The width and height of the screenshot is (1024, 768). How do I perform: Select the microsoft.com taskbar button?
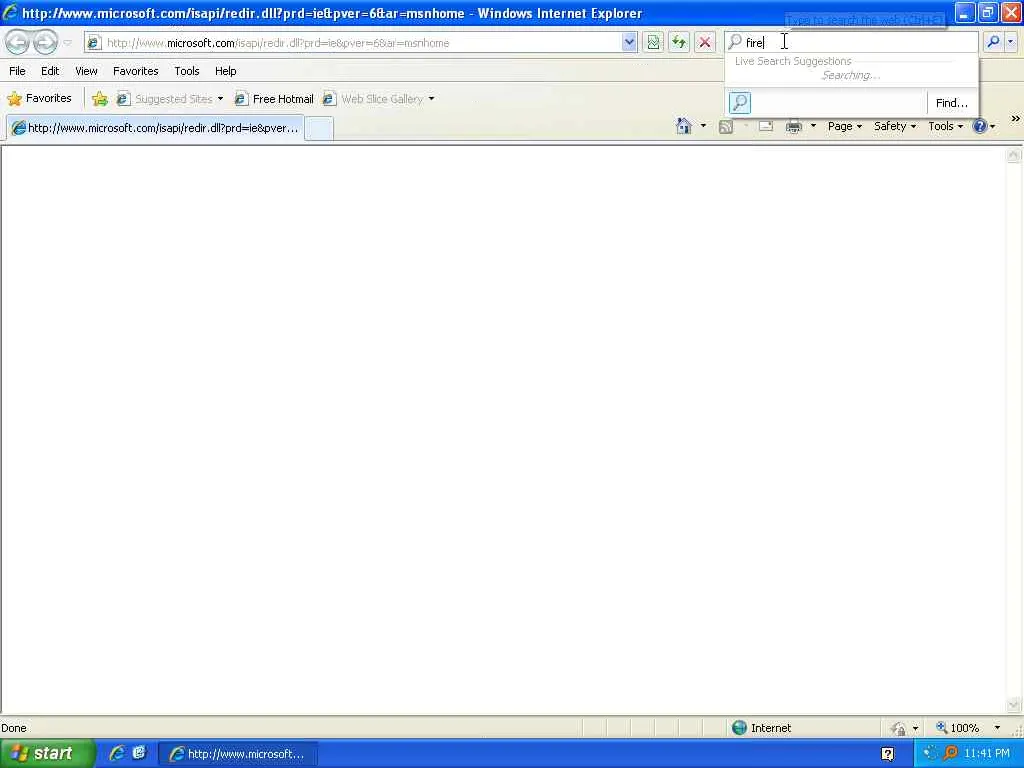pyautogui.click(x=238, y=754)
